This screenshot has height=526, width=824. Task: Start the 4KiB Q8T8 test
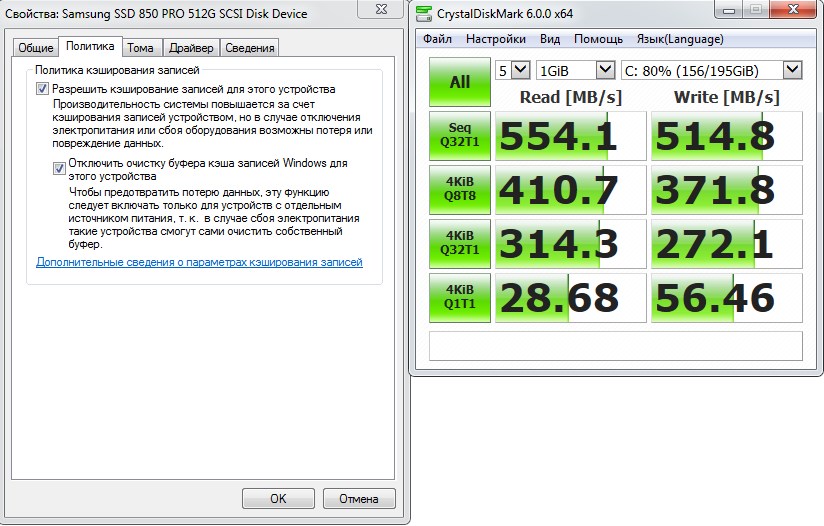[x=460, y=190]
